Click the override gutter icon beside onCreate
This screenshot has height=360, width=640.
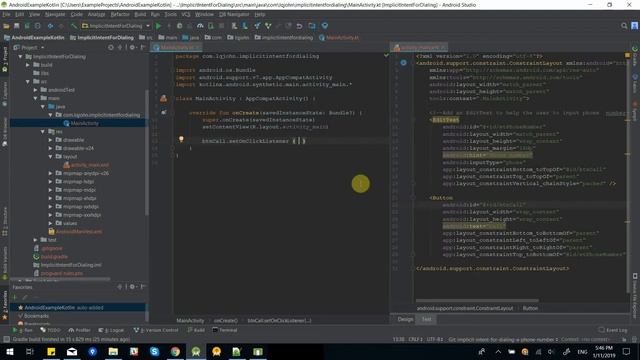click(164, 112)
